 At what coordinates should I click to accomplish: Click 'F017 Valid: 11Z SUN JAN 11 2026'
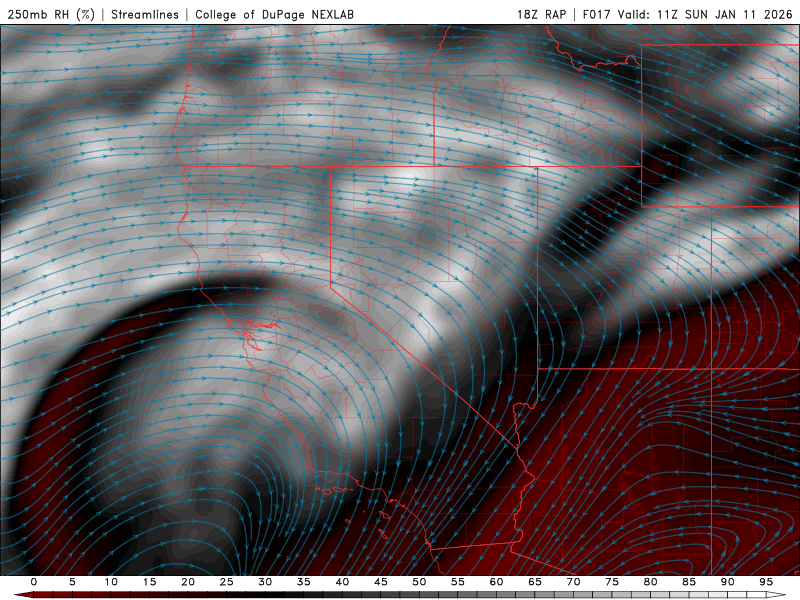[687, 14]
